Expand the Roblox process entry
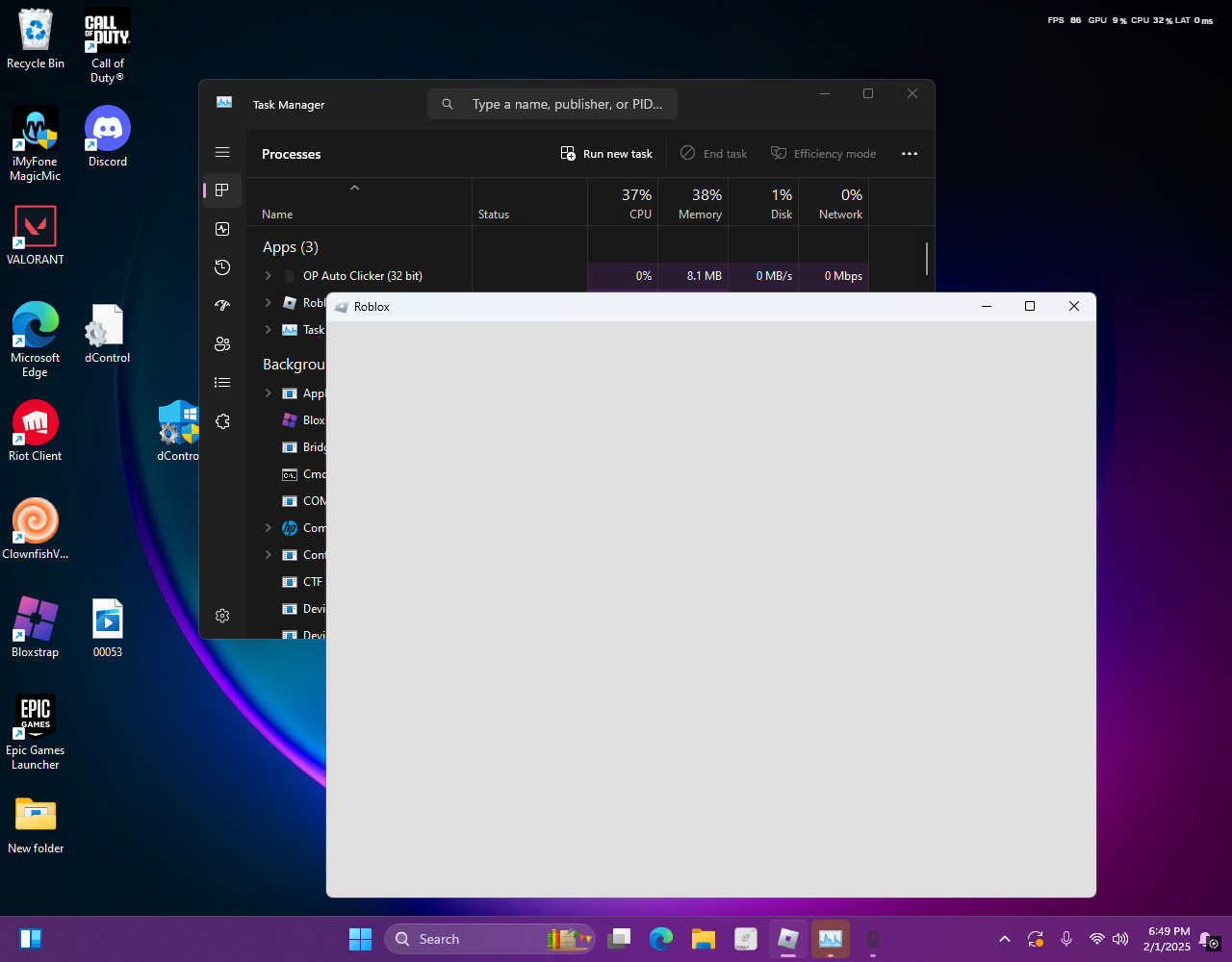This screenshot has height=962, width=1232. click(269, 303)
